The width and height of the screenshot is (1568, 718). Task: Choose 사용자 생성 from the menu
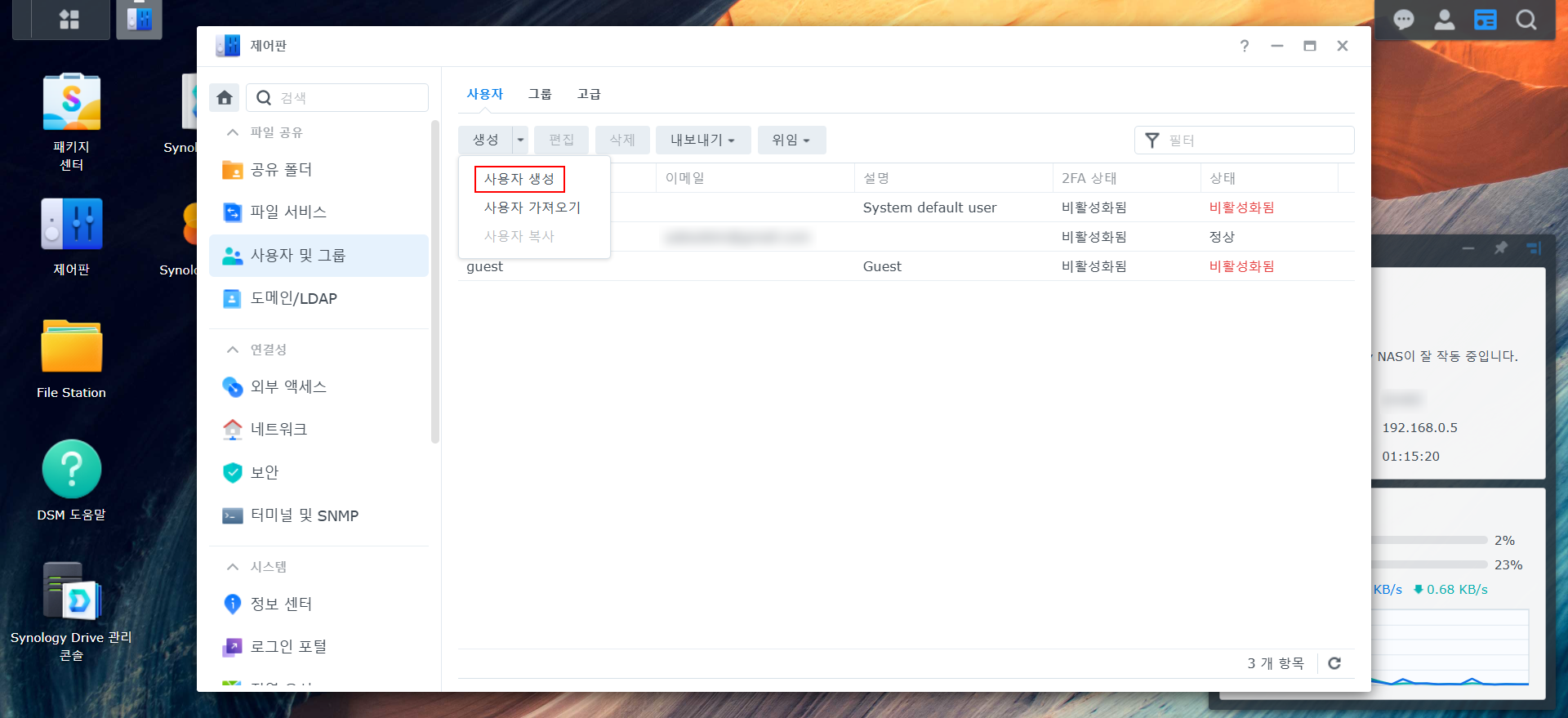(519, 179)
